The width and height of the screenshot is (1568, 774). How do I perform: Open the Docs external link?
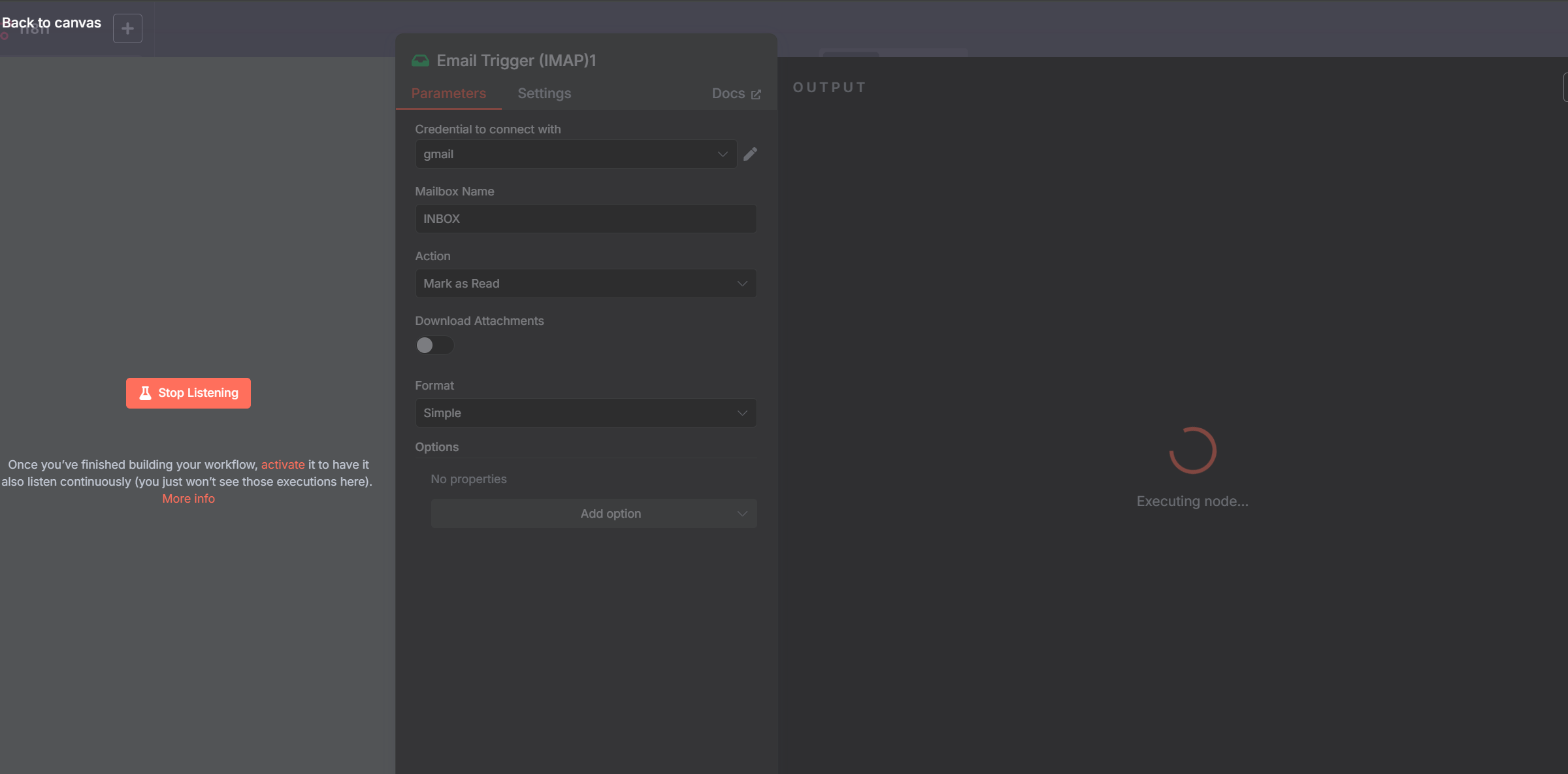tap(736, 93)
